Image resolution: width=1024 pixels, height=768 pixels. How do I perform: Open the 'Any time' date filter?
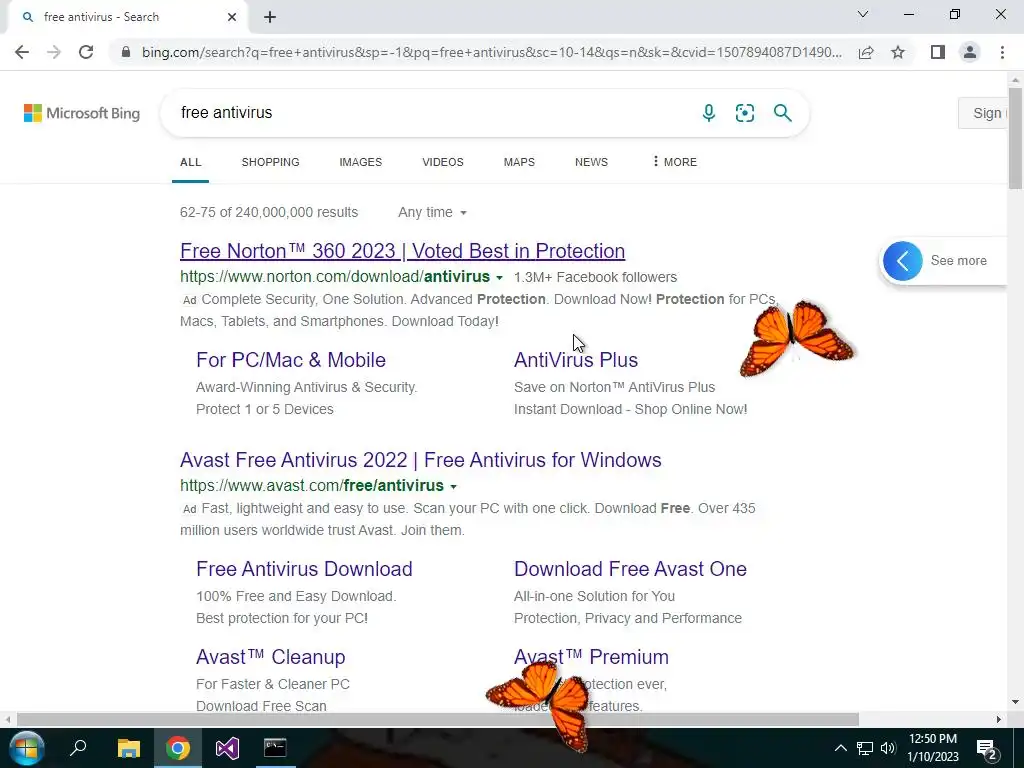(432, 212)
